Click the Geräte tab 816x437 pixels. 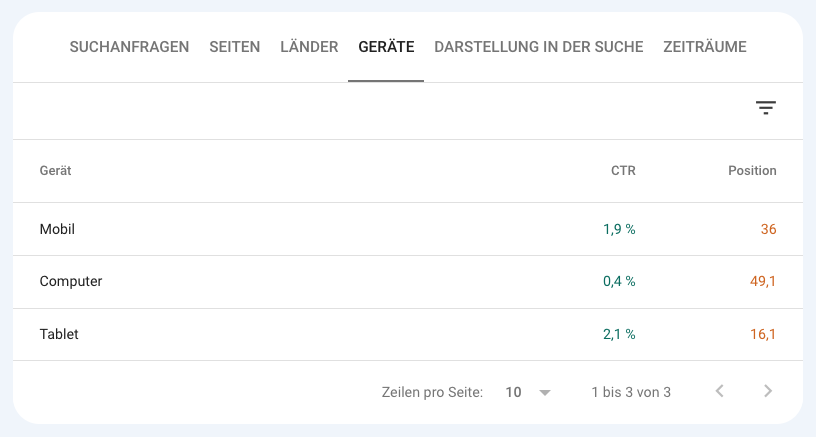(x=386, y=47)
